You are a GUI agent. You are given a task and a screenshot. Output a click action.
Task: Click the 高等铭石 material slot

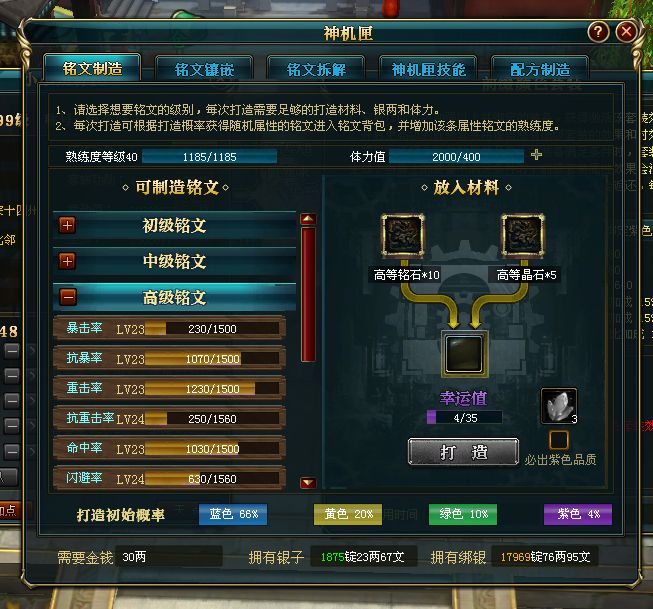(x=403, y=235)
